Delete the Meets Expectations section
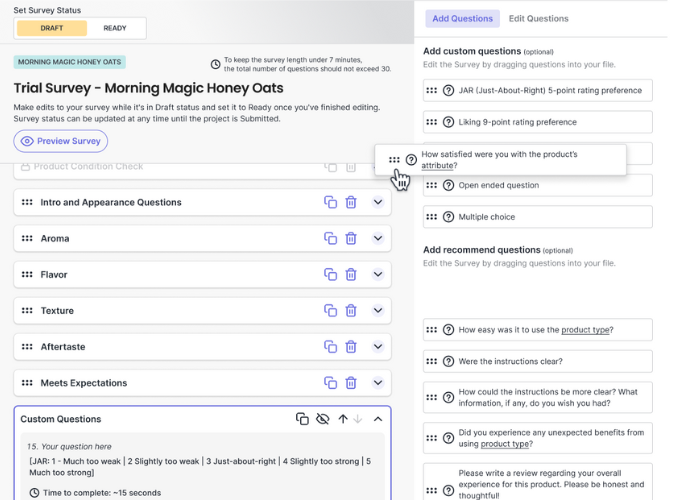690x500 pixels. tap(351, 383)
